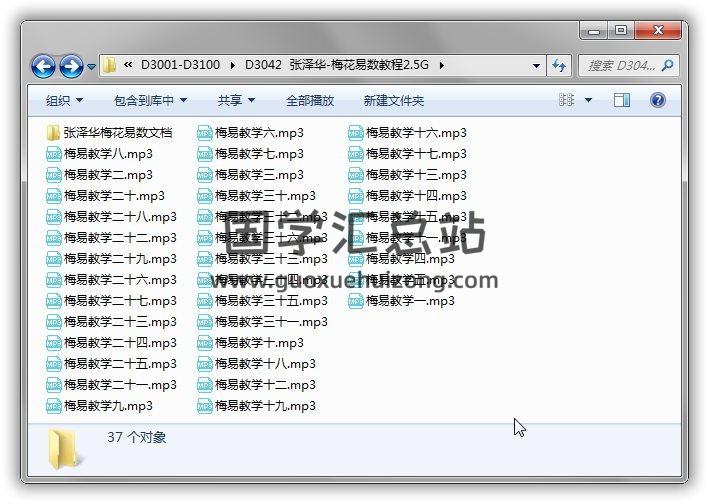
Task: Select the icon of 梅易教学二十八.mp3
Action: [x=53, y=217]
